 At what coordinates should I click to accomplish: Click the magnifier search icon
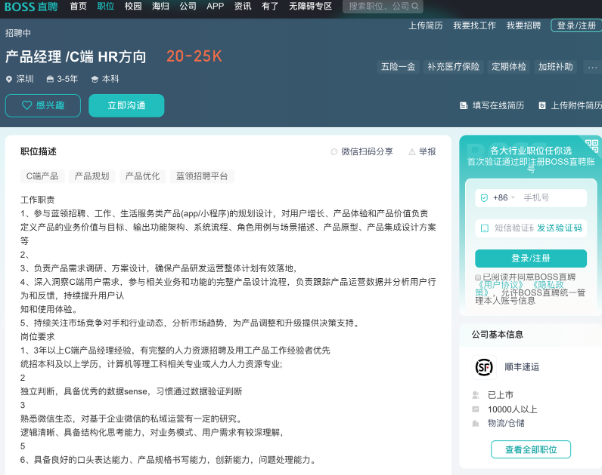click(x=415, y=6)
